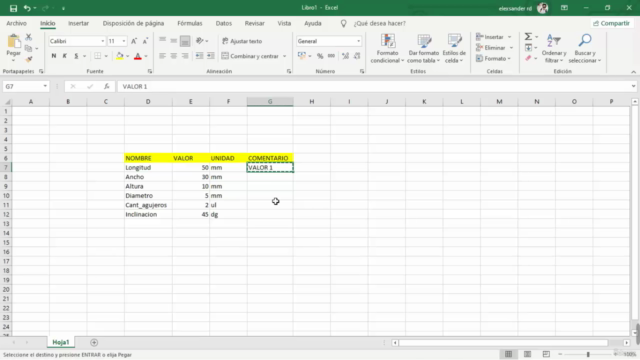
Task: Click the Clear eraser icon
Action: tap(528, 58)
